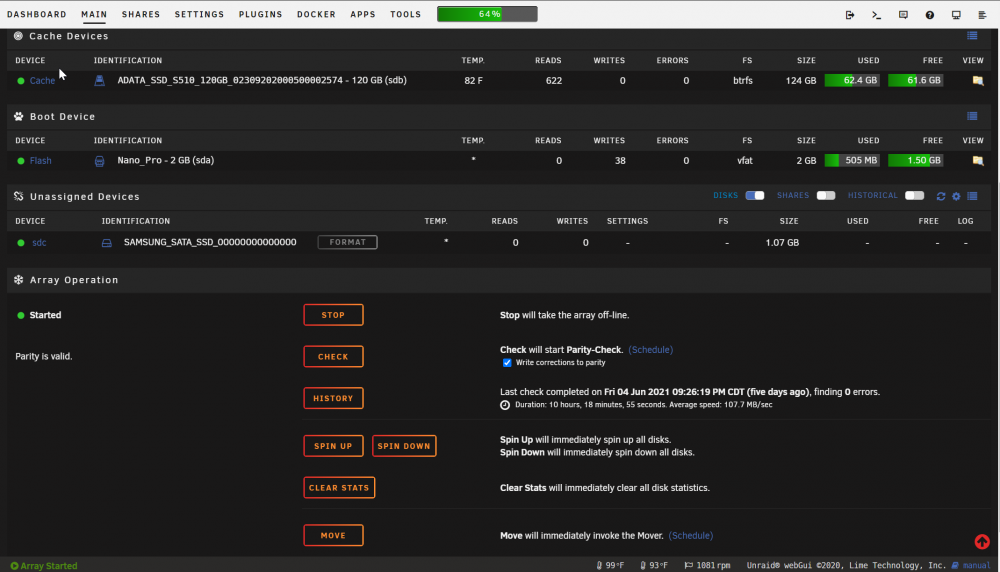The width and height of the screenshot is (1000, 572).
Task: Click the 99°F temperature reading in footer
Action: point(610,565)
